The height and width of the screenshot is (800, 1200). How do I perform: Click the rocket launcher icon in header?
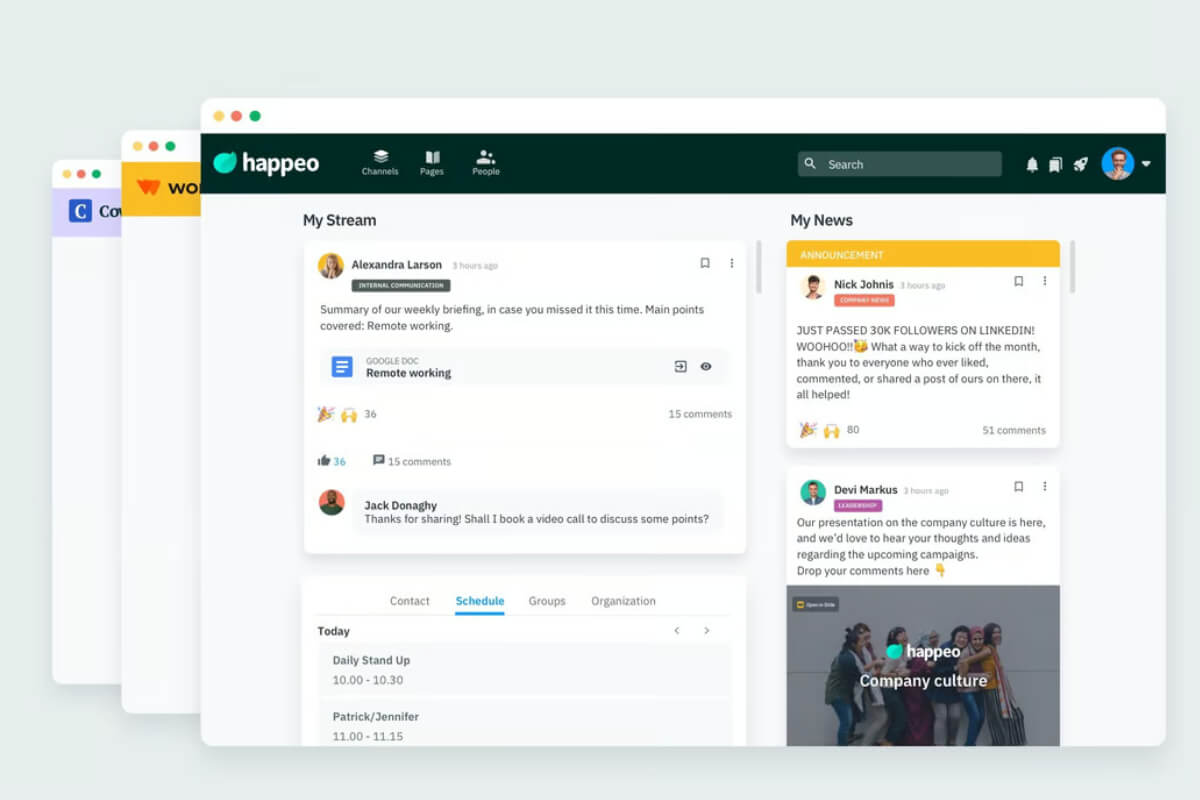1080,164
